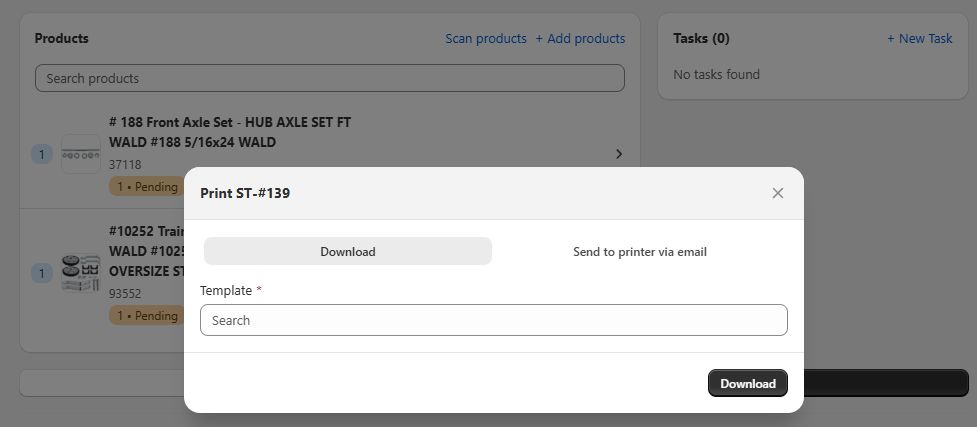Click the Tasks (0) panel heading
The image size is (977, 427).
pyautogui.click(x=701, y=38)
